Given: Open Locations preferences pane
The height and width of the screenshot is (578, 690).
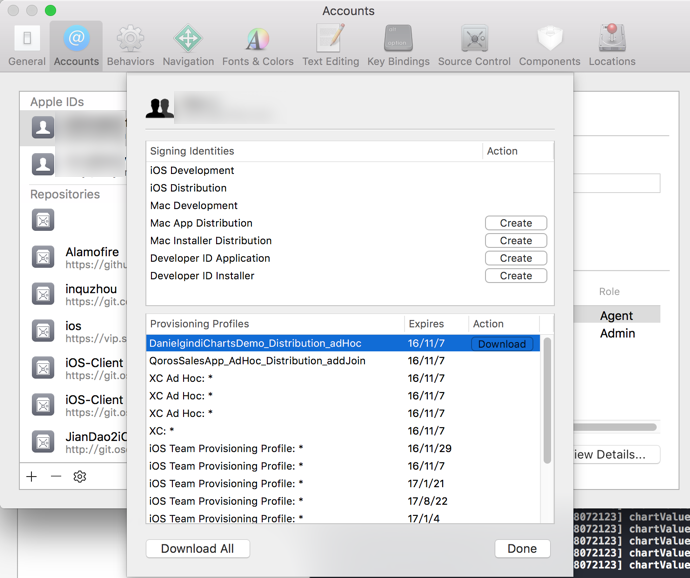Looking at the screenshot, I should tap(612, 46).
